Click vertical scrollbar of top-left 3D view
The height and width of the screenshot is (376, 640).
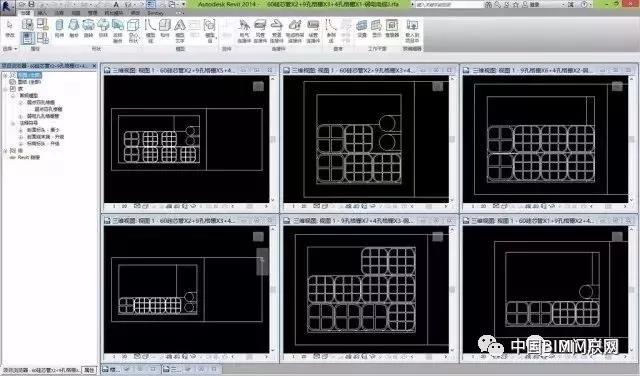pyautogui.click(x=273, y=139)
